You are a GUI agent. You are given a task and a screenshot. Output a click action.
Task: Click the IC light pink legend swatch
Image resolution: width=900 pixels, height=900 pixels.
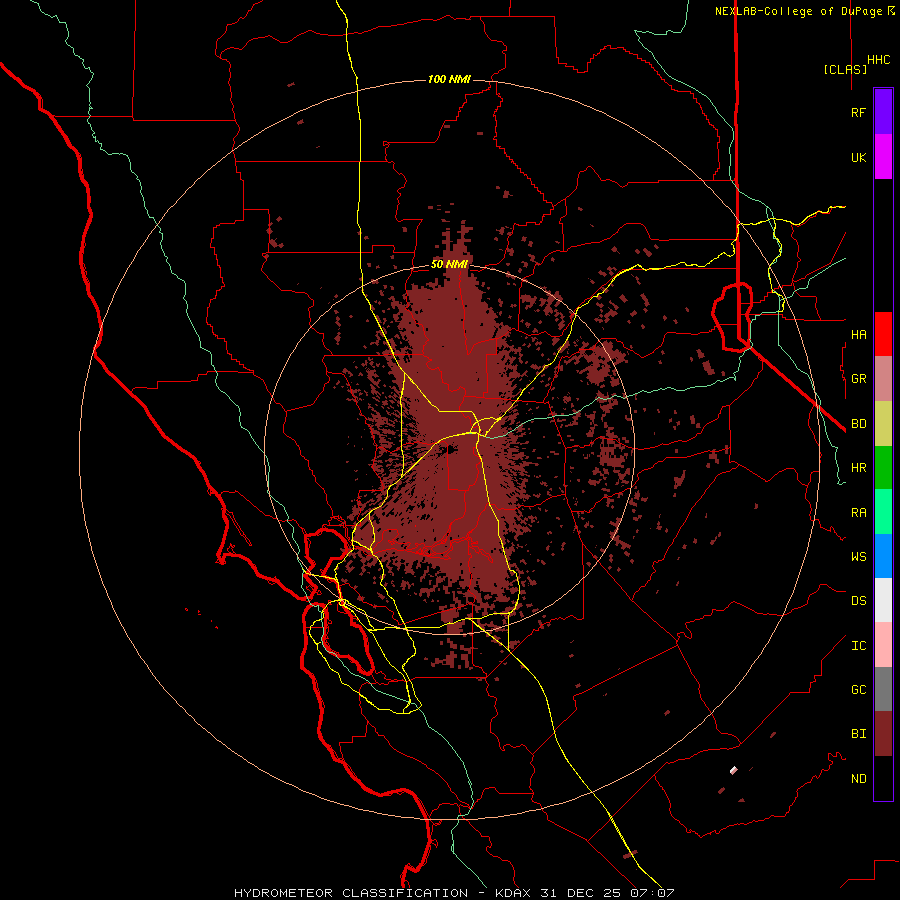pos(883,645)
